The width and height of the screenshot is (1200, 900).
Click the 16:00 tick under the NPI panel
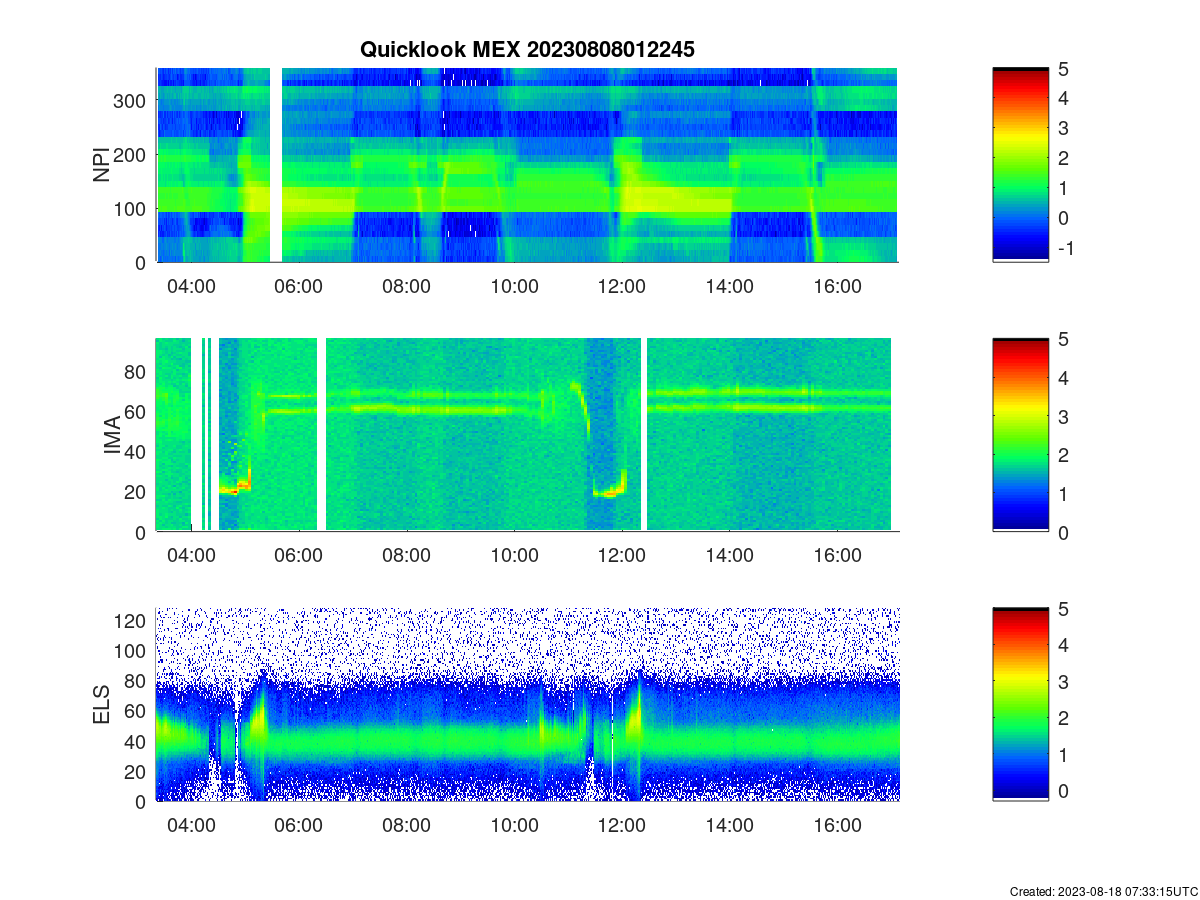coord(838,286)
